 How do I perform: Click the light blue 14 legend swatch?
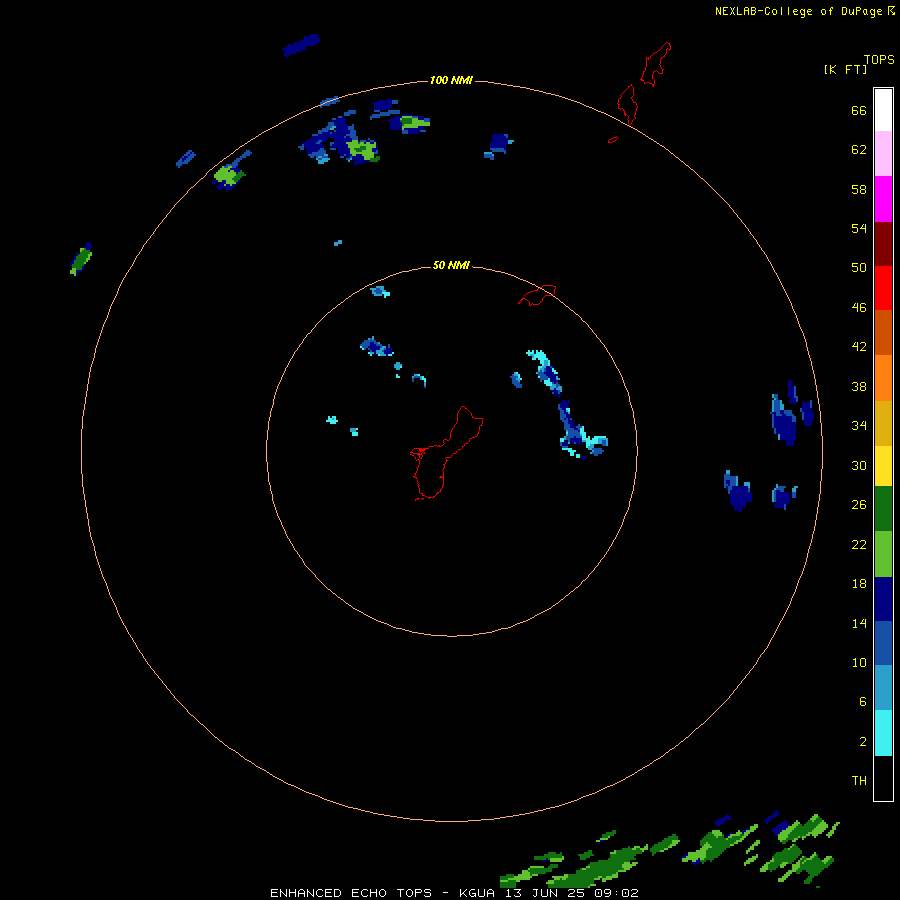click(x=883, y=688)
